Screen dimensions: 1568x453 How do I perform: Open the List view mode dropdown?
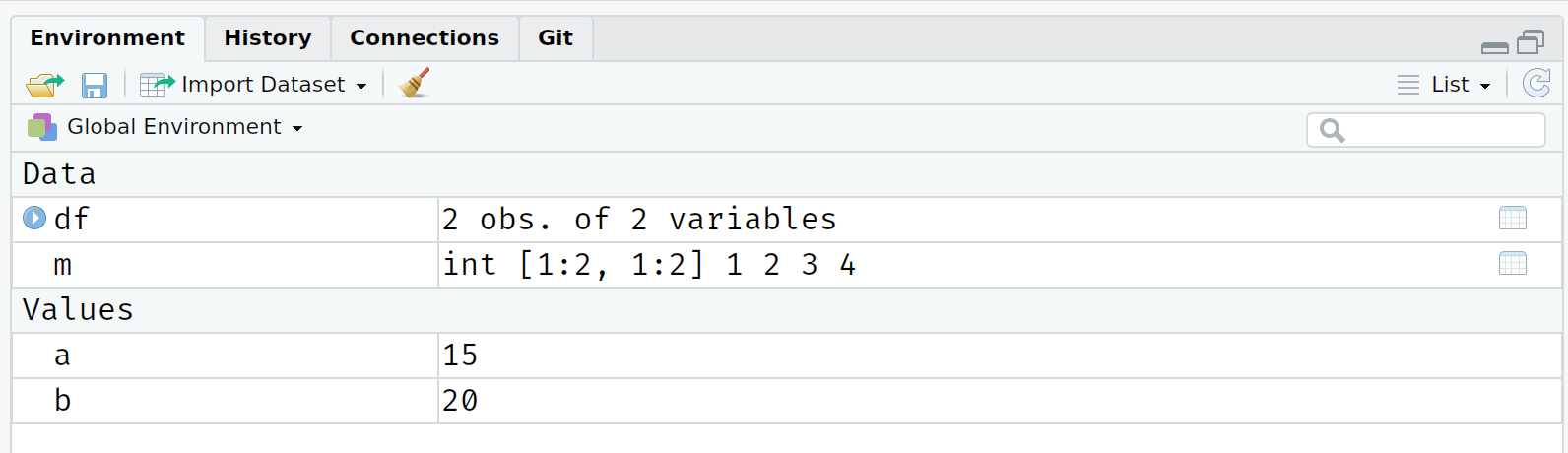click(x=1444, y=85)
